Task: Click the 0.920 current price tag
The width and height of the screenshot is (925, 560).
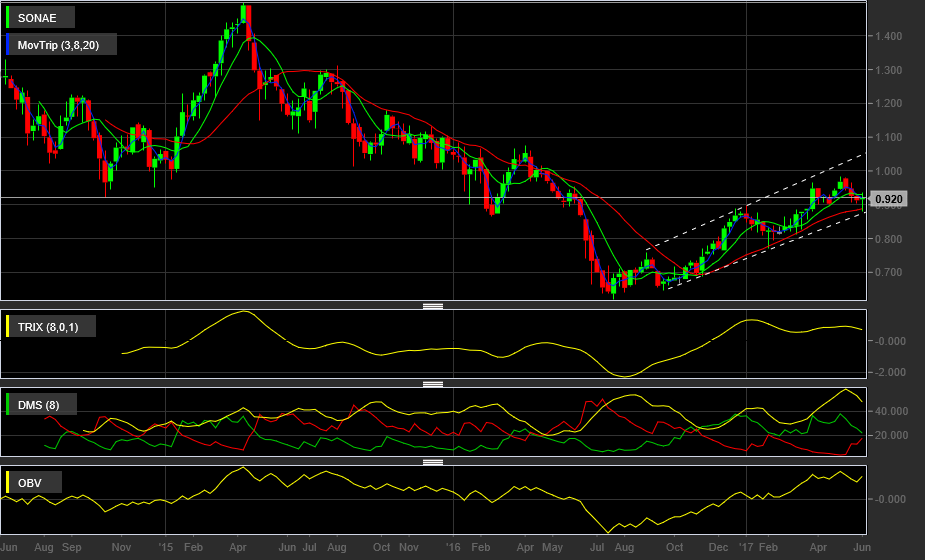Action: click(x=888, y=199)
